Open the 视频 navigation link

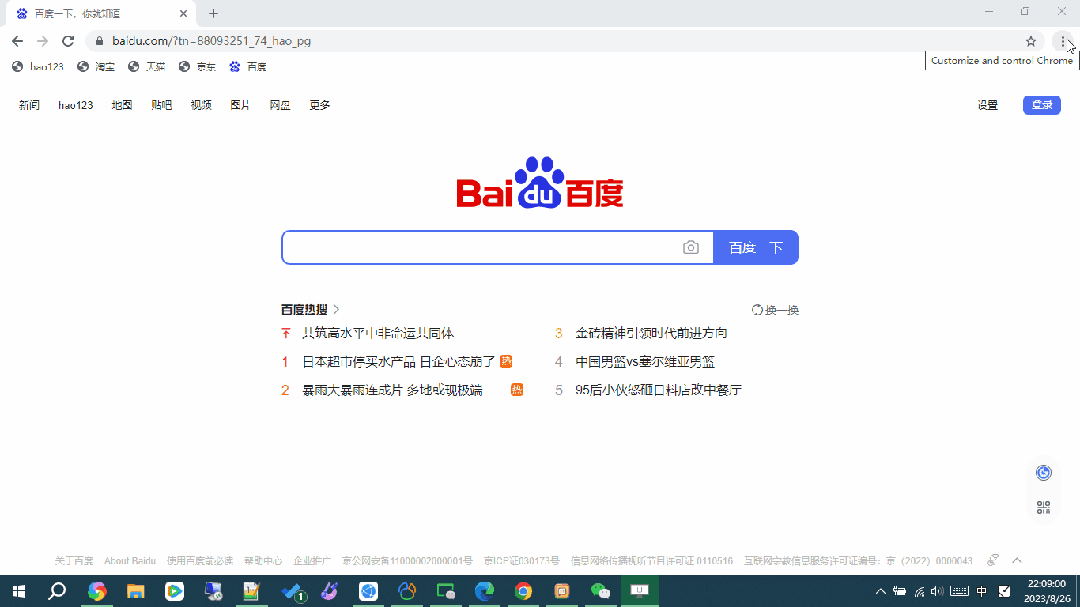(x=201, y=105)
